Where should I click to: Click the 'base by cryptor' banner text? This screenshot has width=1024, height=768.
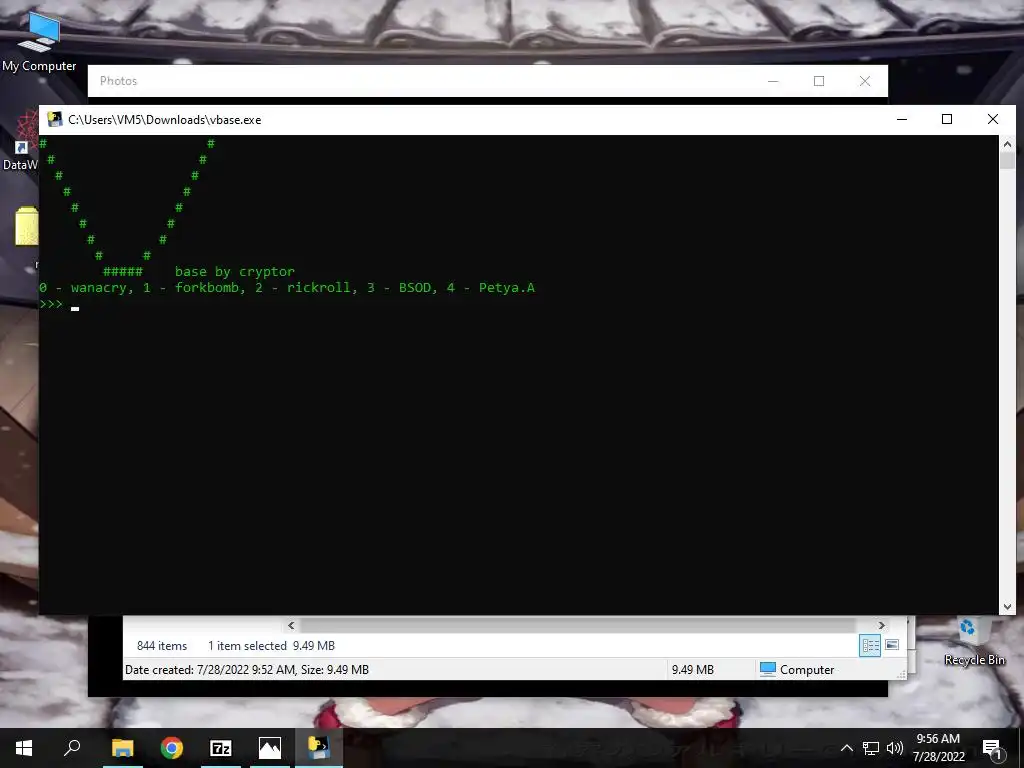(x=234, y=271)
